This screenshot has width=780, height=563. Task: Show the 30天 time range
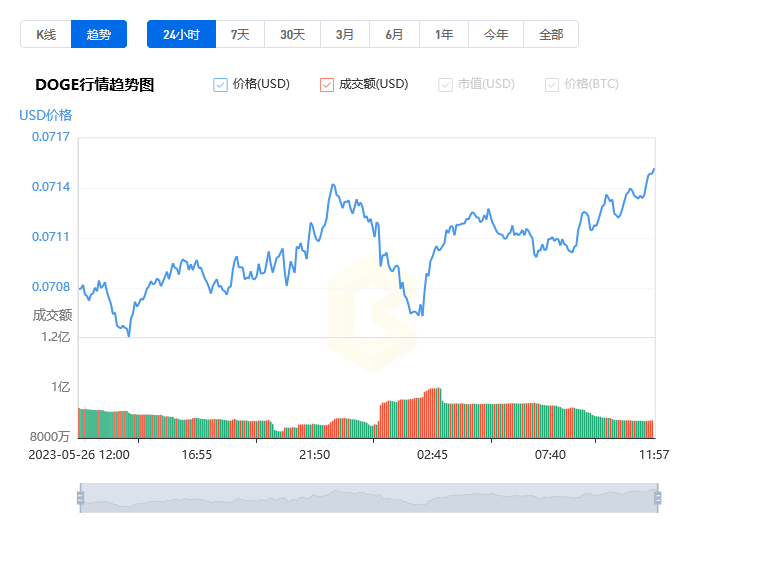coord(292,34)
